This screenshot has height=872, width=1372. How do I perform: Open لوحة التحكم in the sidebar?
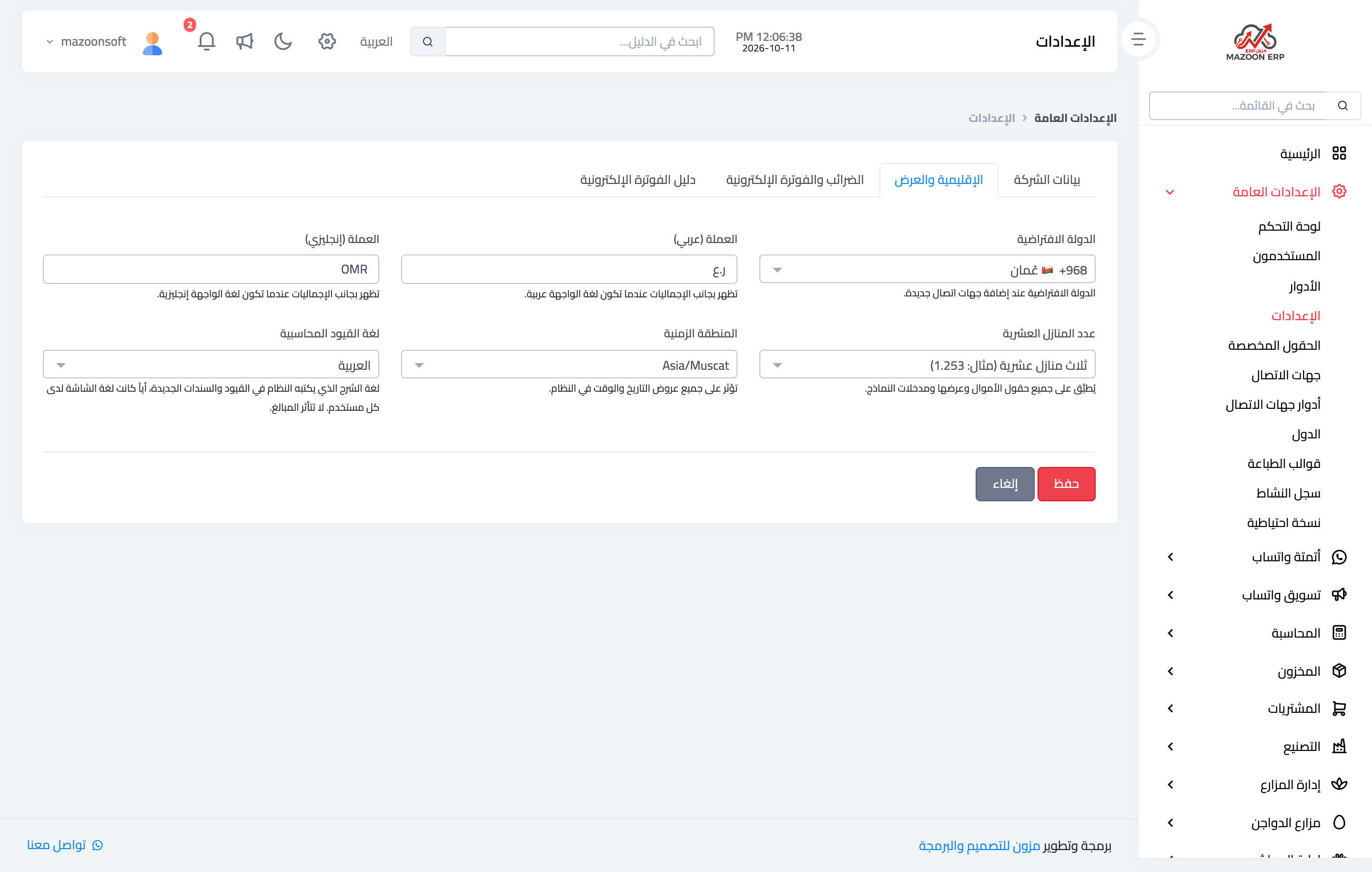[x=1289, y=227]
